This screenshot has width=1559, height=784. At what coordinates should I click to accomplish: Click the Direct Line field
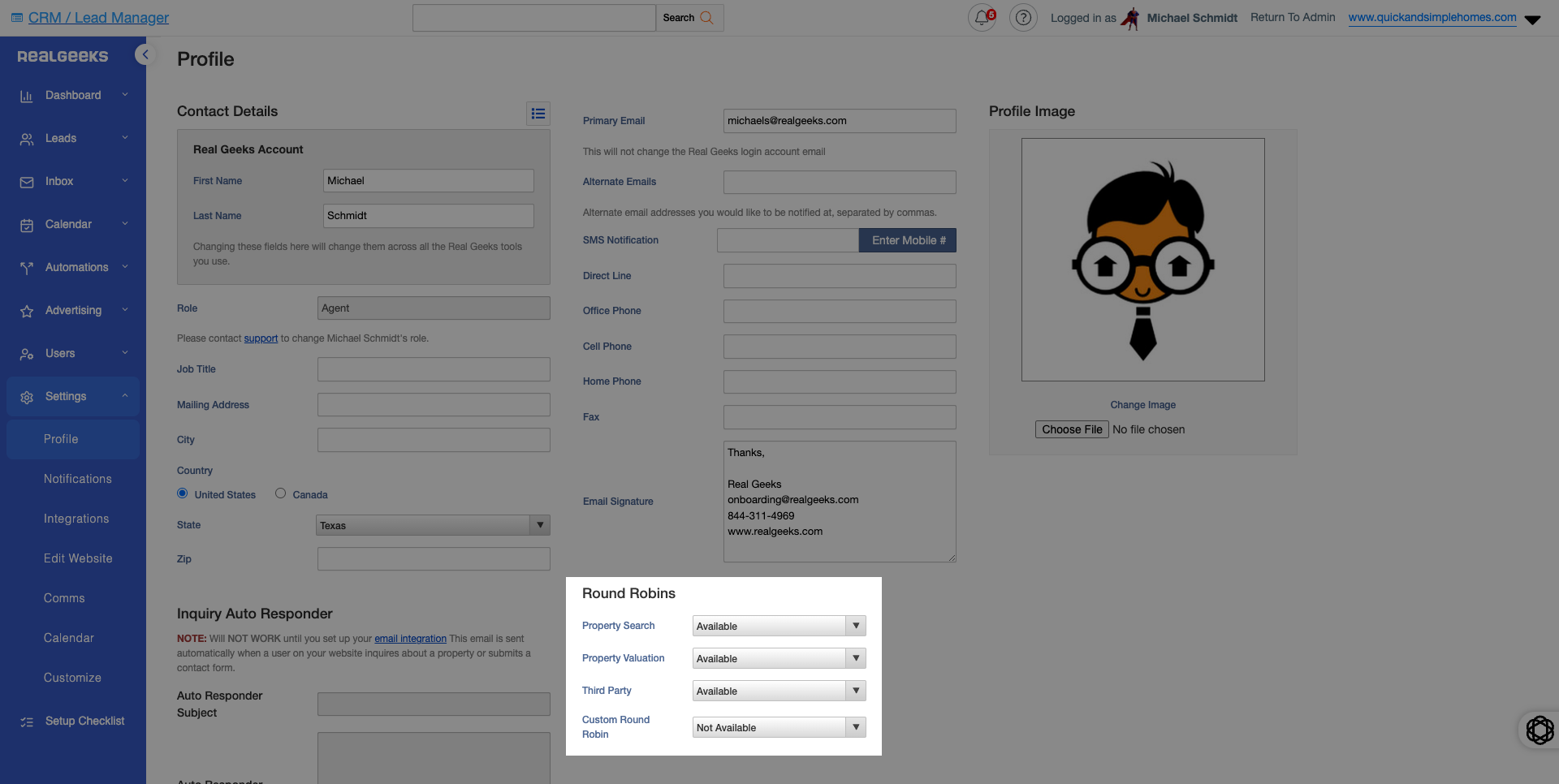(x=840, y=276)
